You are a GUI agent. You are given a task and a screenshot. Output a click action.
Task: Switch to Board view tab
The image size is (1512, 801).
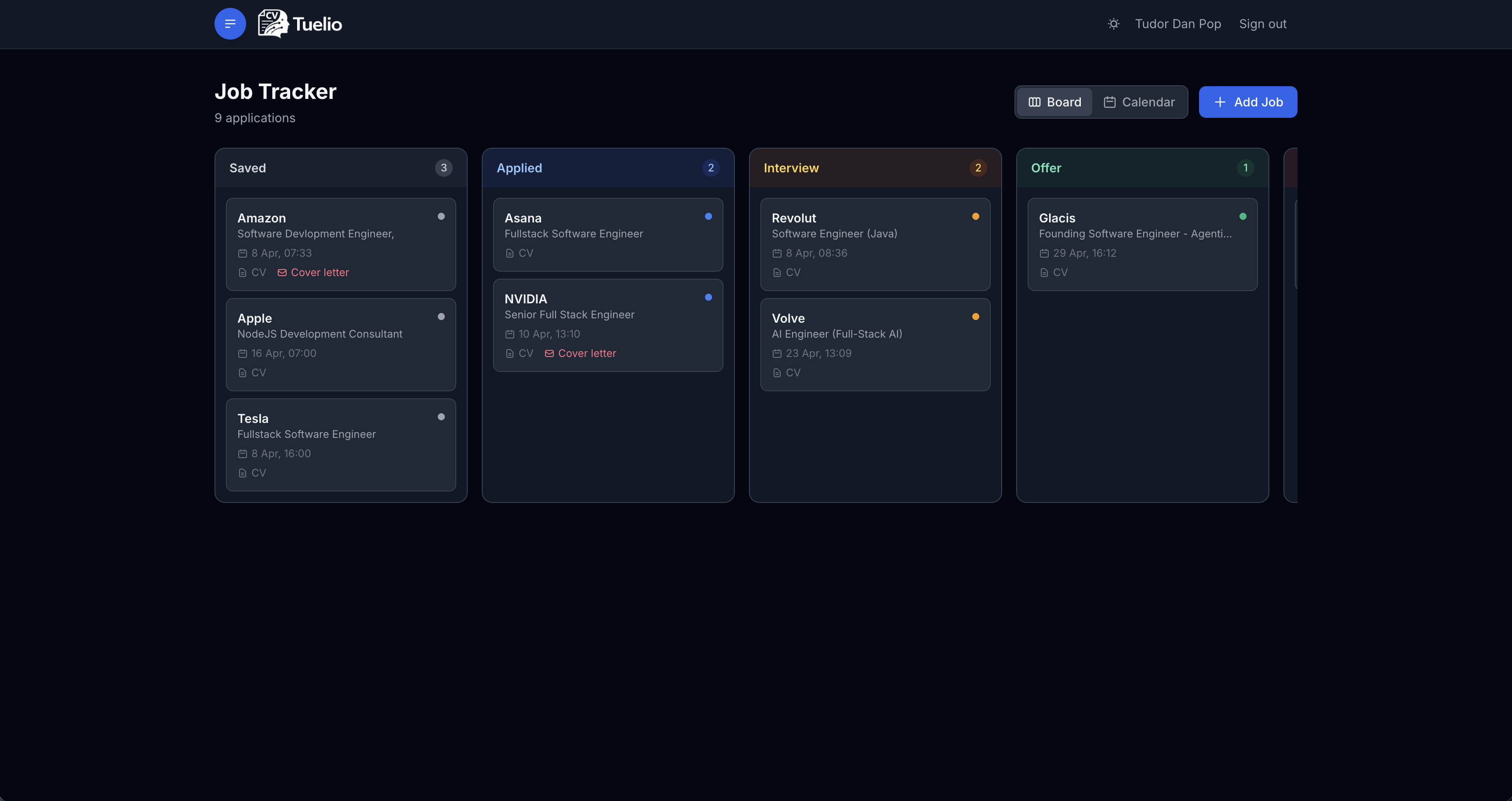[x=1055, y=102]
